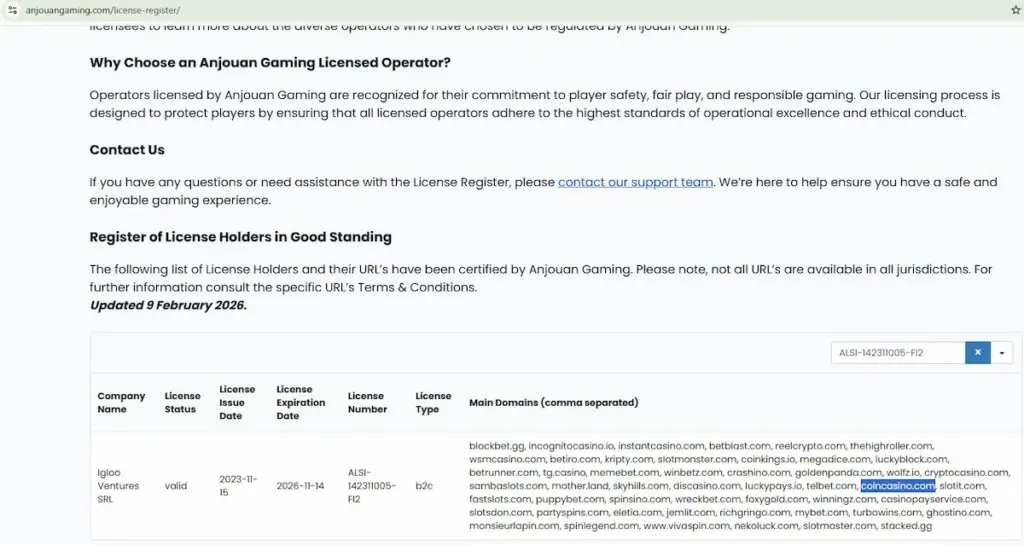Click the search field containing ALSI-142311005-FI2

(x=898, y=352)
